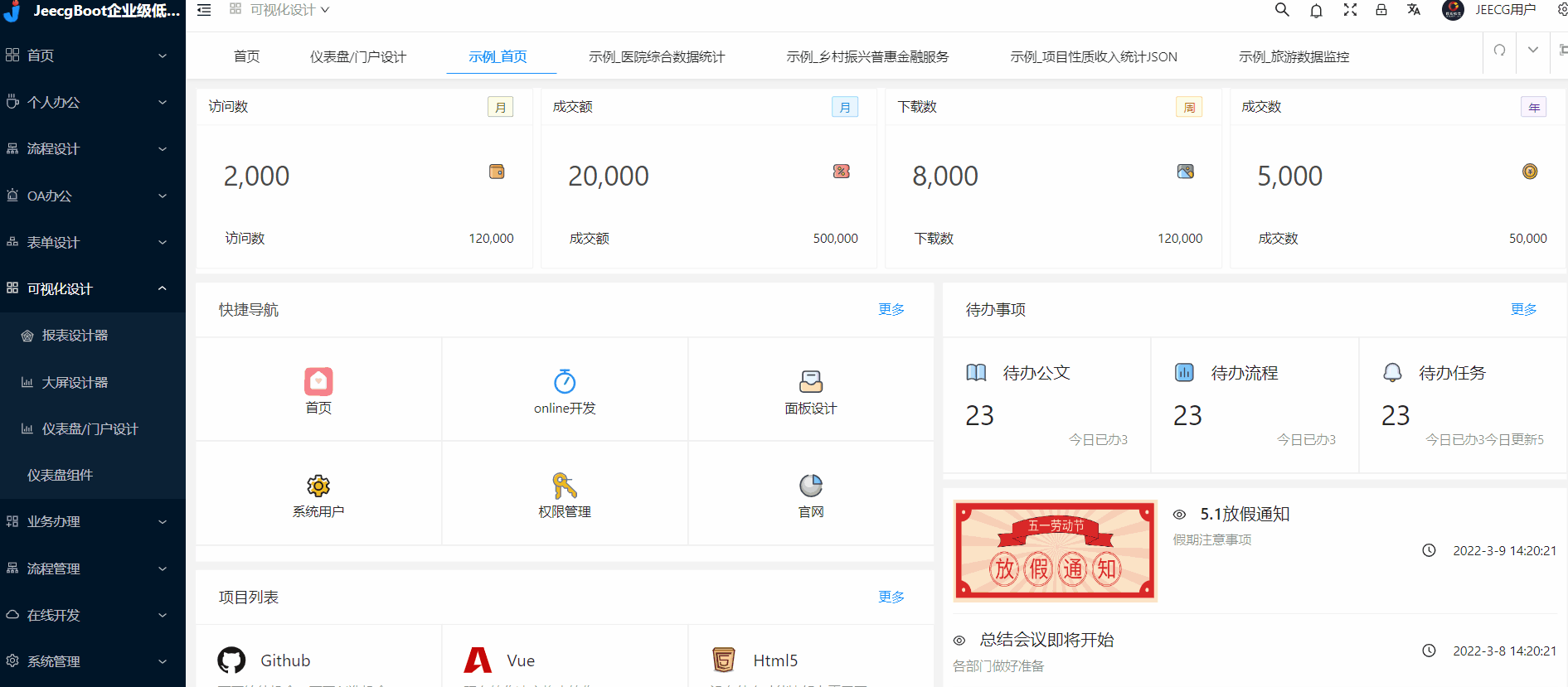1568x687 pixels.
Task: Open the search magnifier icon in header
Action: click(1282, 10)
